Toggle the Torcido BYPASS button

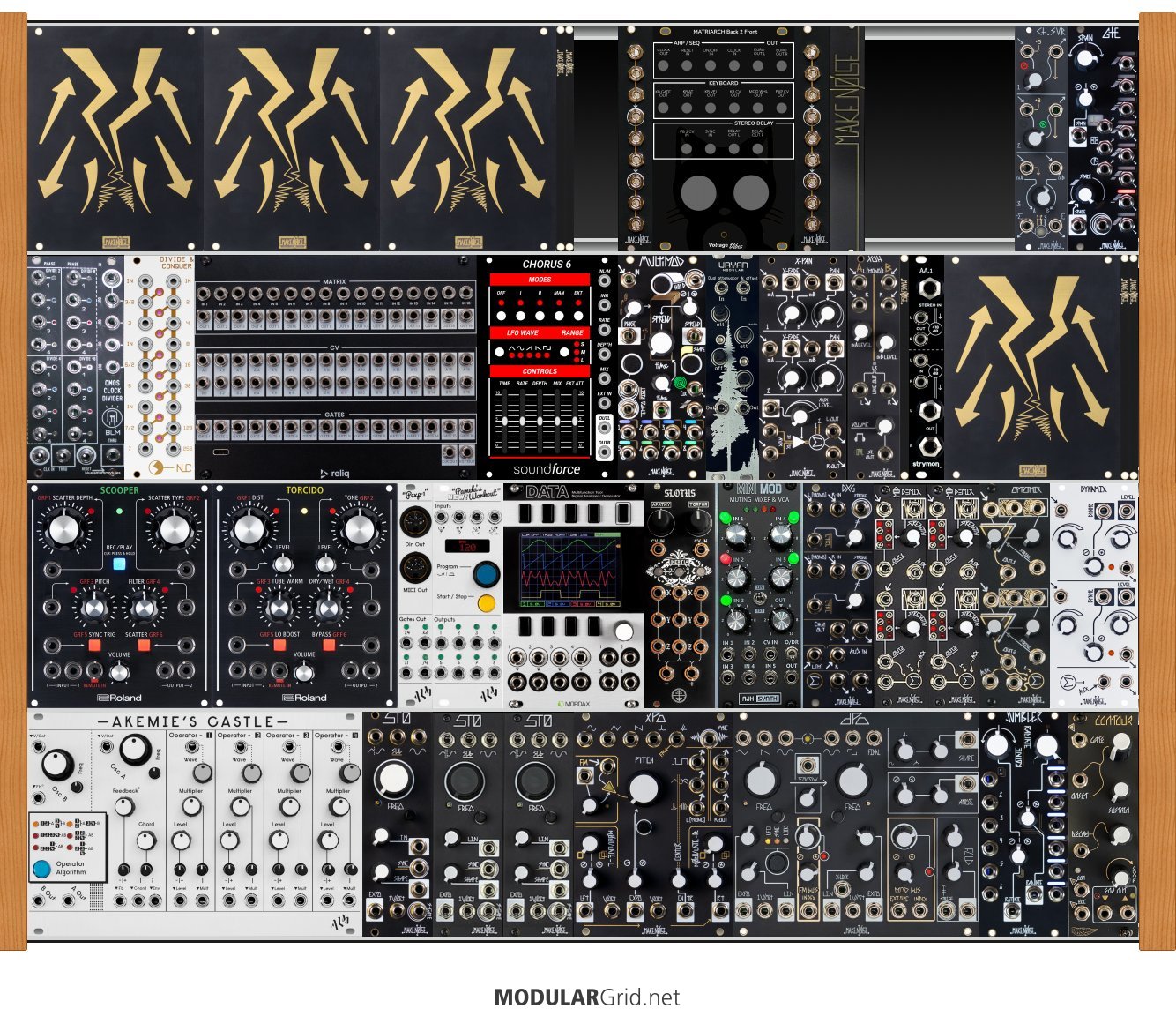(329, 646)
